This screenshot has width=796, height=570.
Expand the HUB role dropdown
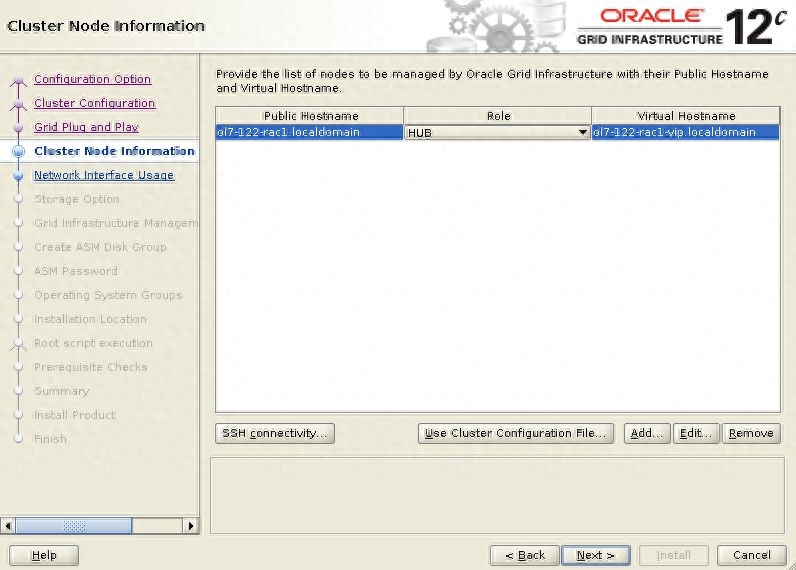(582, 132)
